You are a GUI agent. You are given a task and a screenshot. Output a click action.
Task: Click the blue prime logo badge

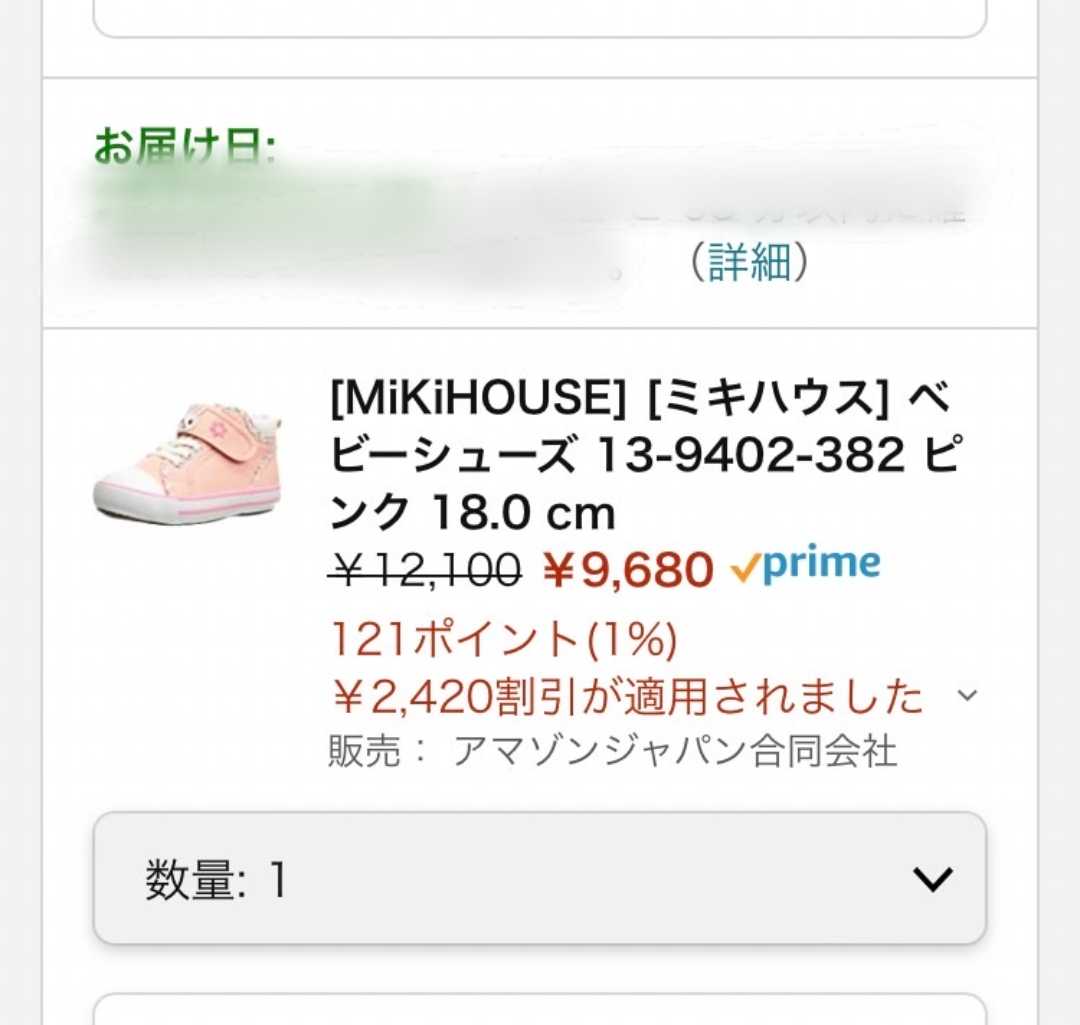(821, 565)
